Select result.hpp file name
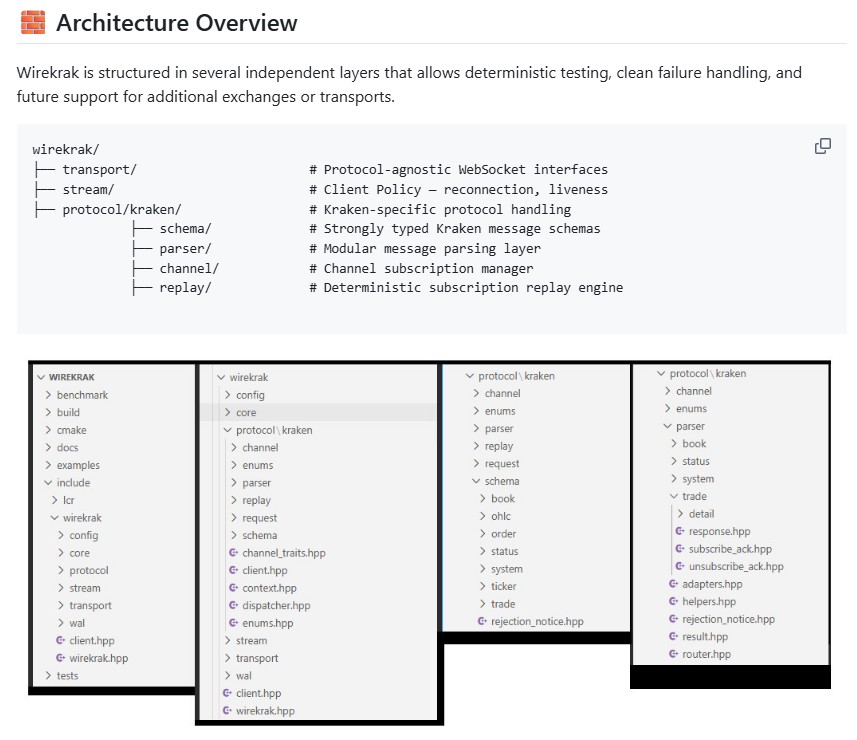The width and height of the screenshot is (857, 740). click(705, 636)
